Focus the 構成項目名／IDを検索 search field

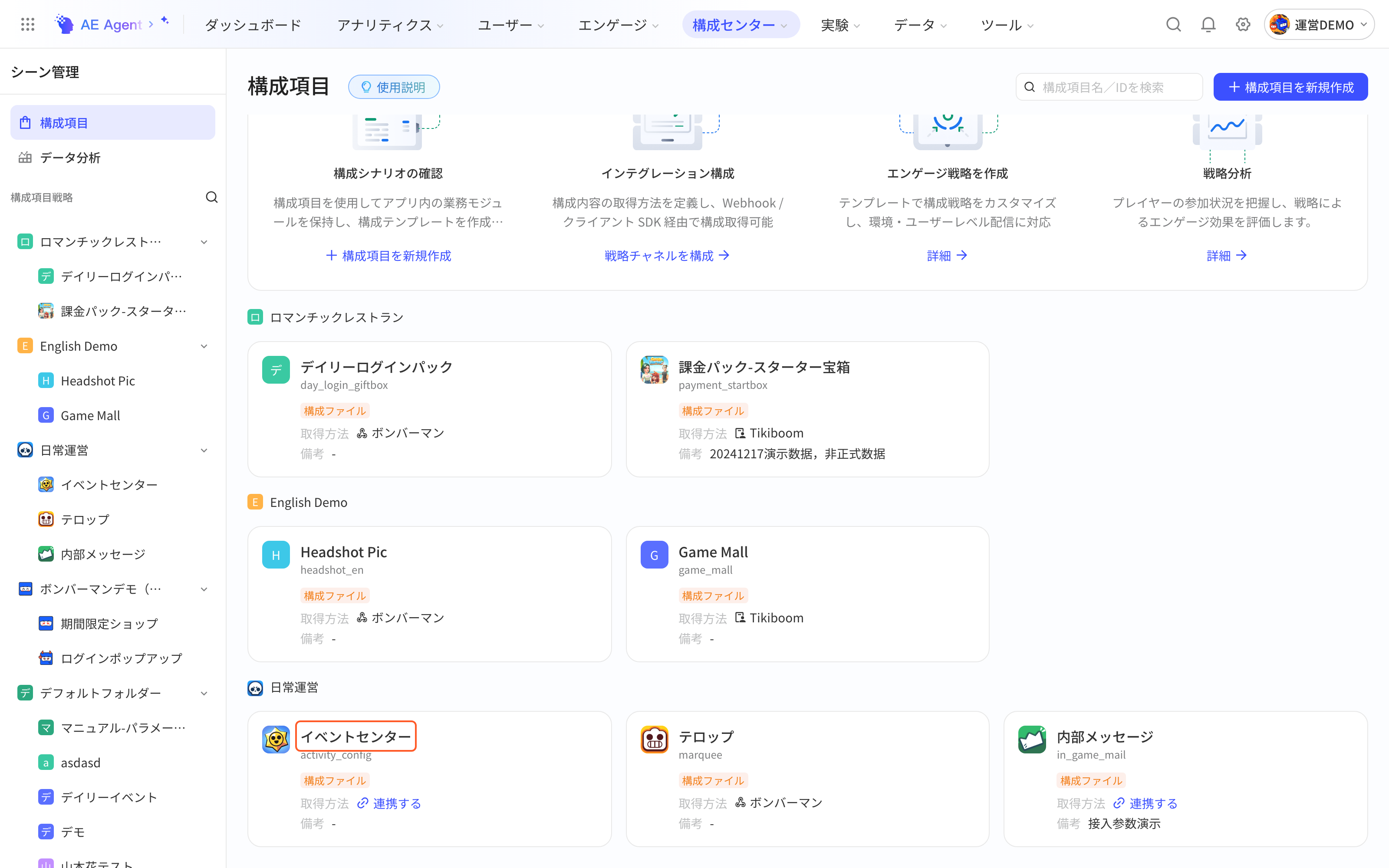[1109, 87]
